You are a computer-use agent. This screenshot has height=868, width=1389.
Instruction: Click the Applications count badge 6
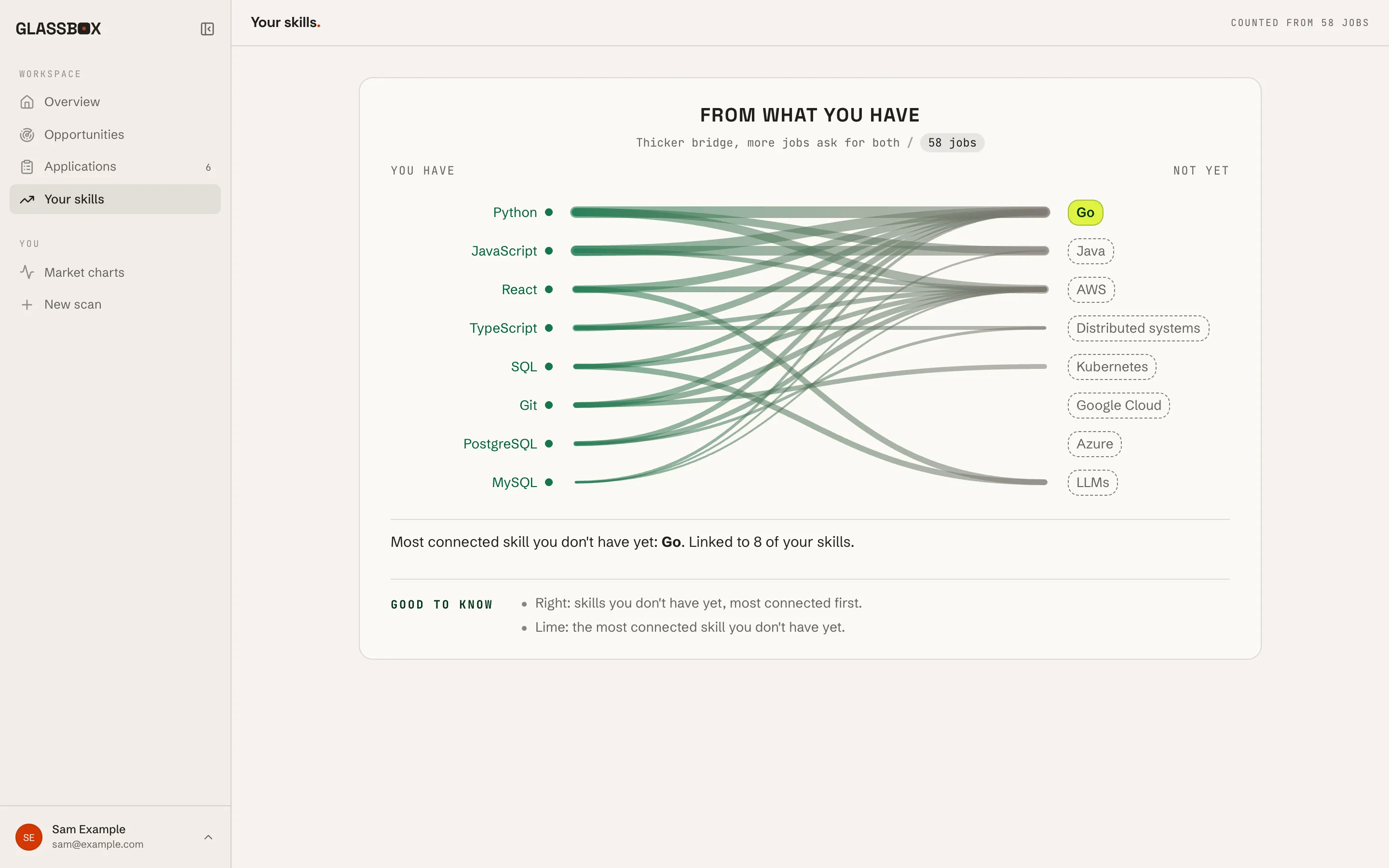(x=208, y=168)
